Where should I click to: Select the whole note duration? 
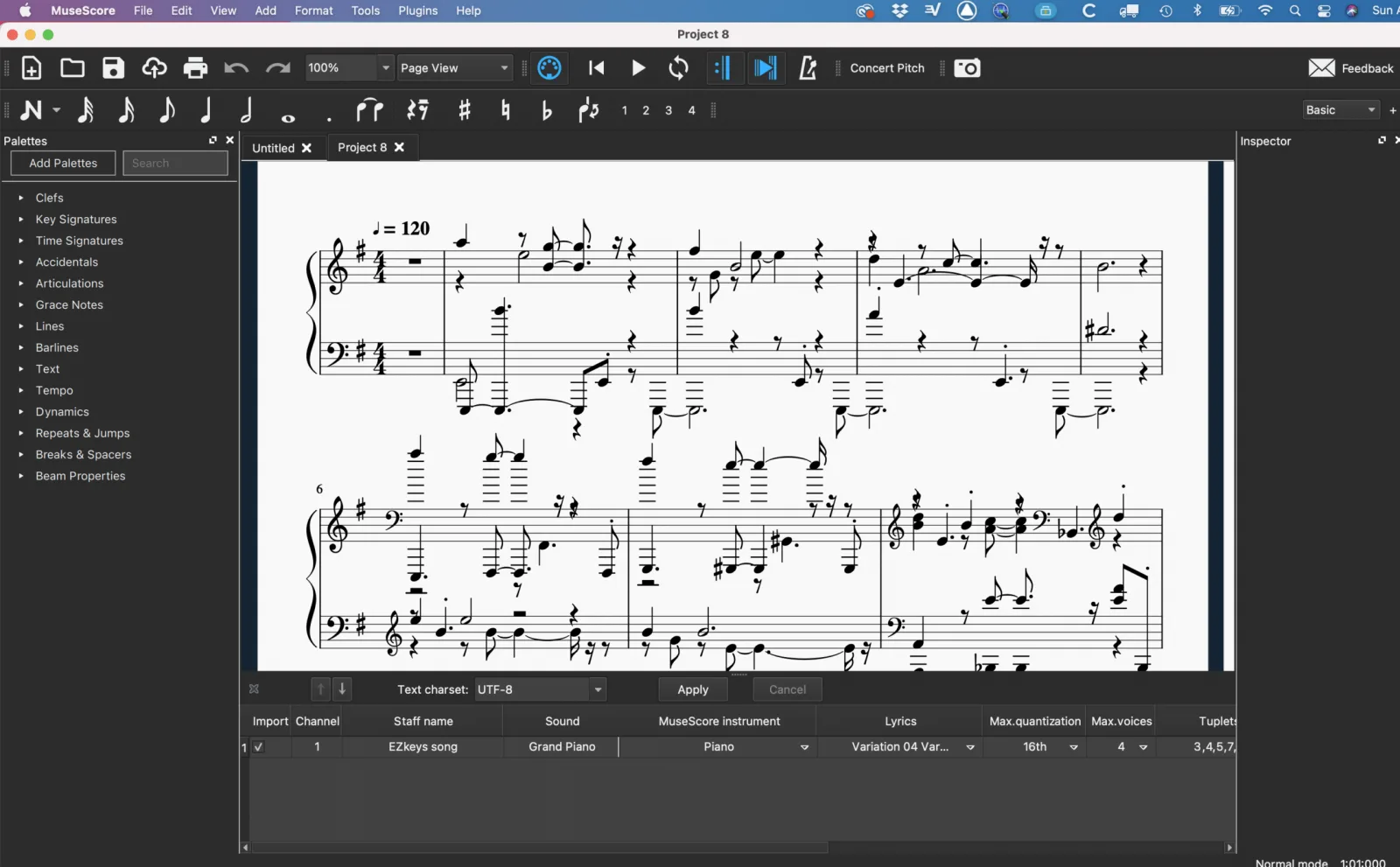(288, 117)
